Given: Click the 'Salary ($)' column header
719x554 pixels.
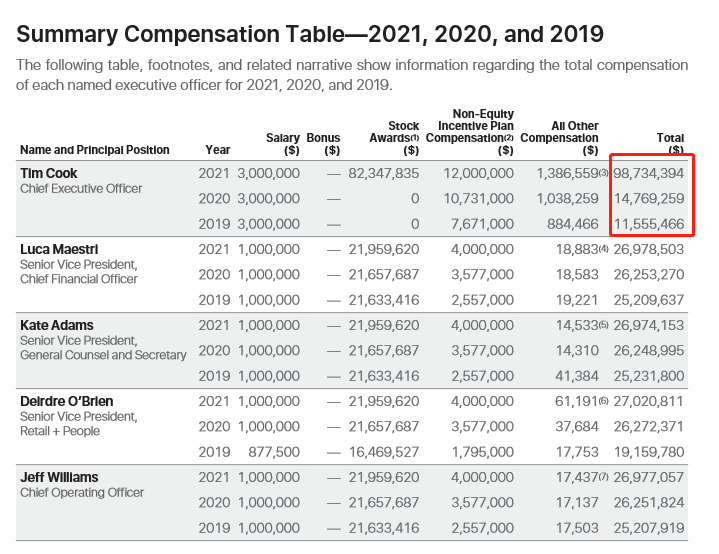Looking at the screenshot, I should (282, 144).
